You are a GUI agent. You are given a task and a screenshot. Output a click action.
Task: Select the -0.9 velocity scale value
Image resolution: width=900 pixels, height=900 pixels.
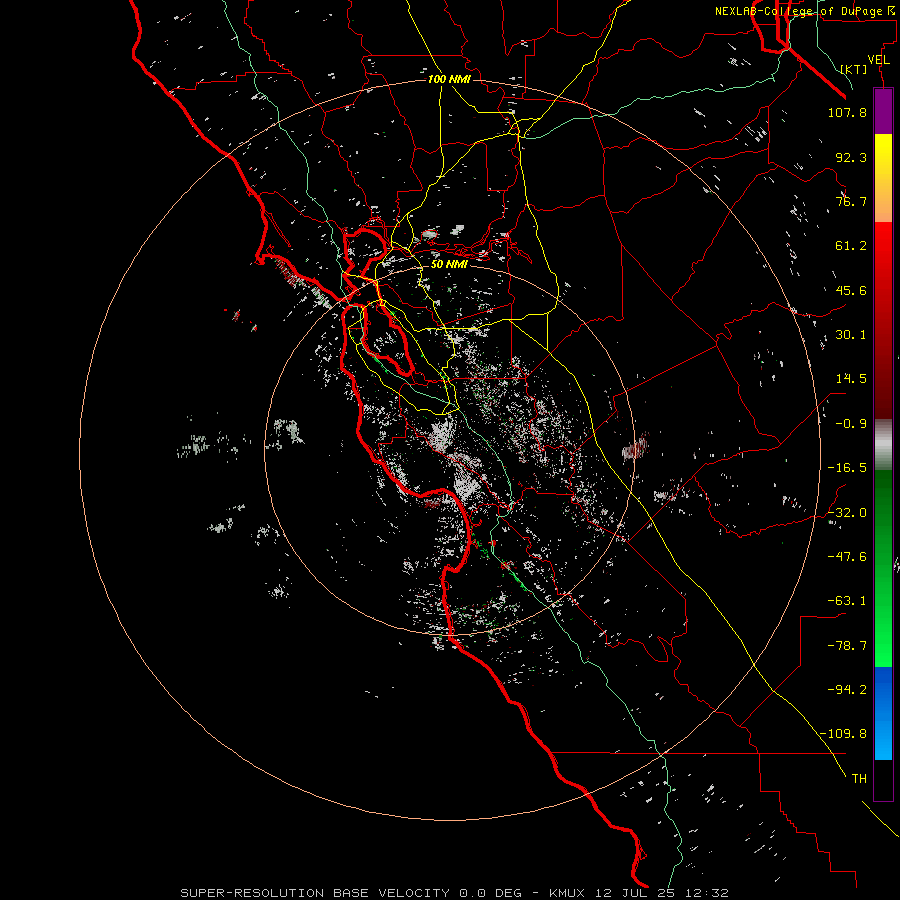tap(851, 424)
